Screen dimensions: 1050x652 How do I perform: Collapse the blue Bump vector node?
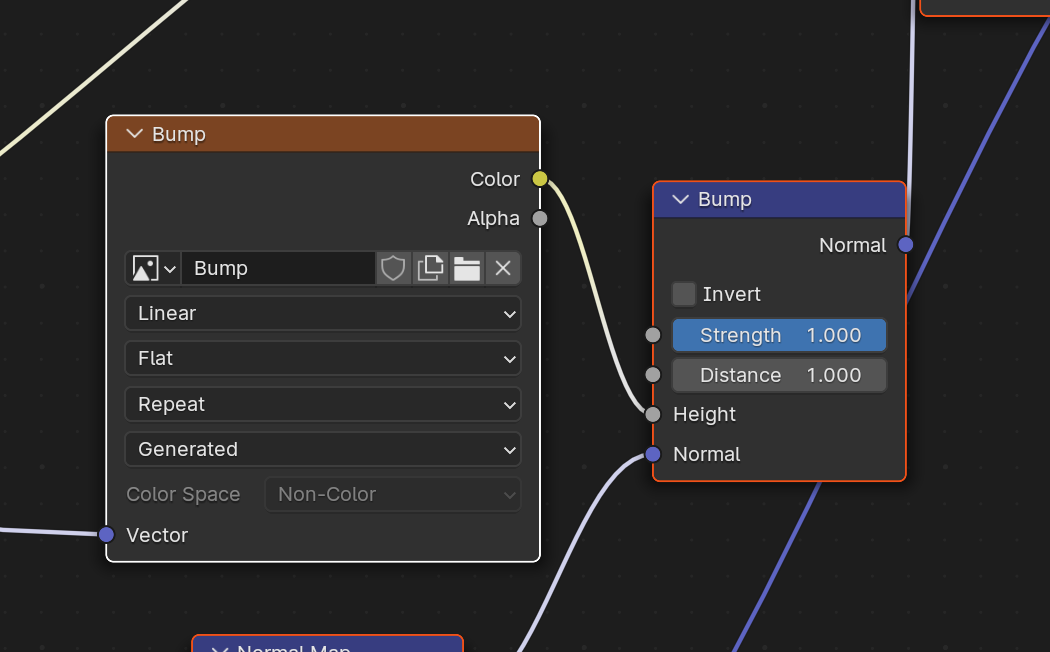click(x=680, y=199)
